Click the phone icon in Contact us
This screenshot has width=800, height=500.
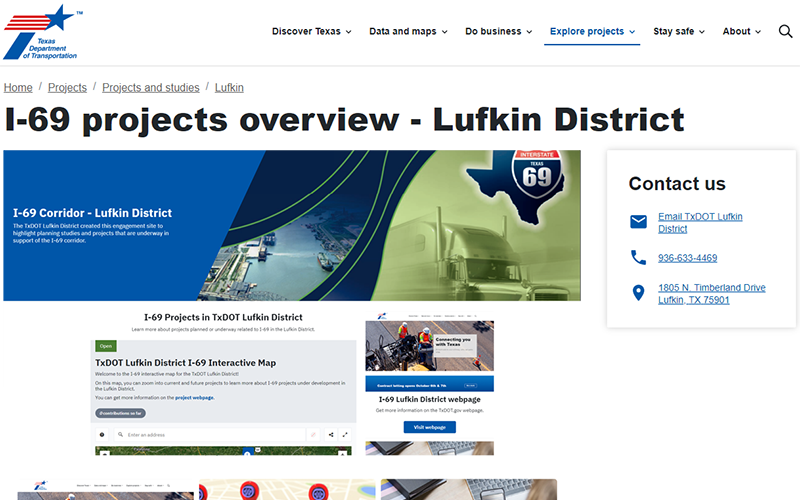coord(638,258)
